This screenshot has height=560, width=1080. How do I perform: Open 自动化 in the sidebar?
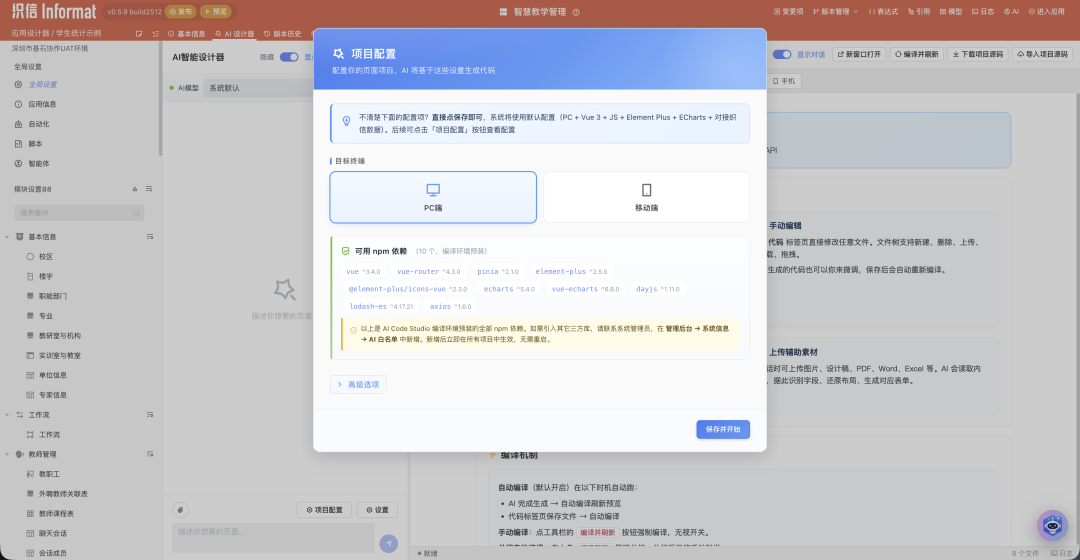[39, 125]
